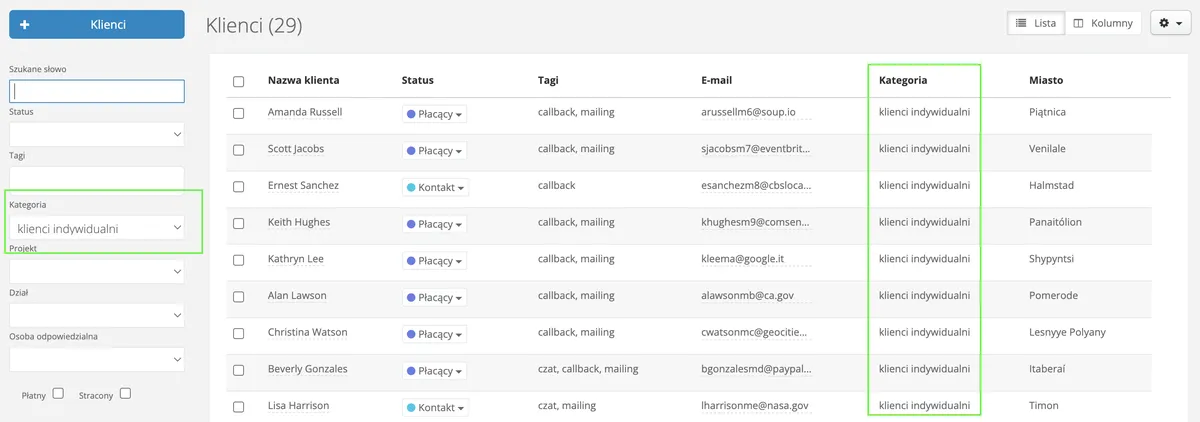Select the Scott Jacobs row checkbox
The image size is (1200, 422).
pyautogui.click(x=238, y=150)
